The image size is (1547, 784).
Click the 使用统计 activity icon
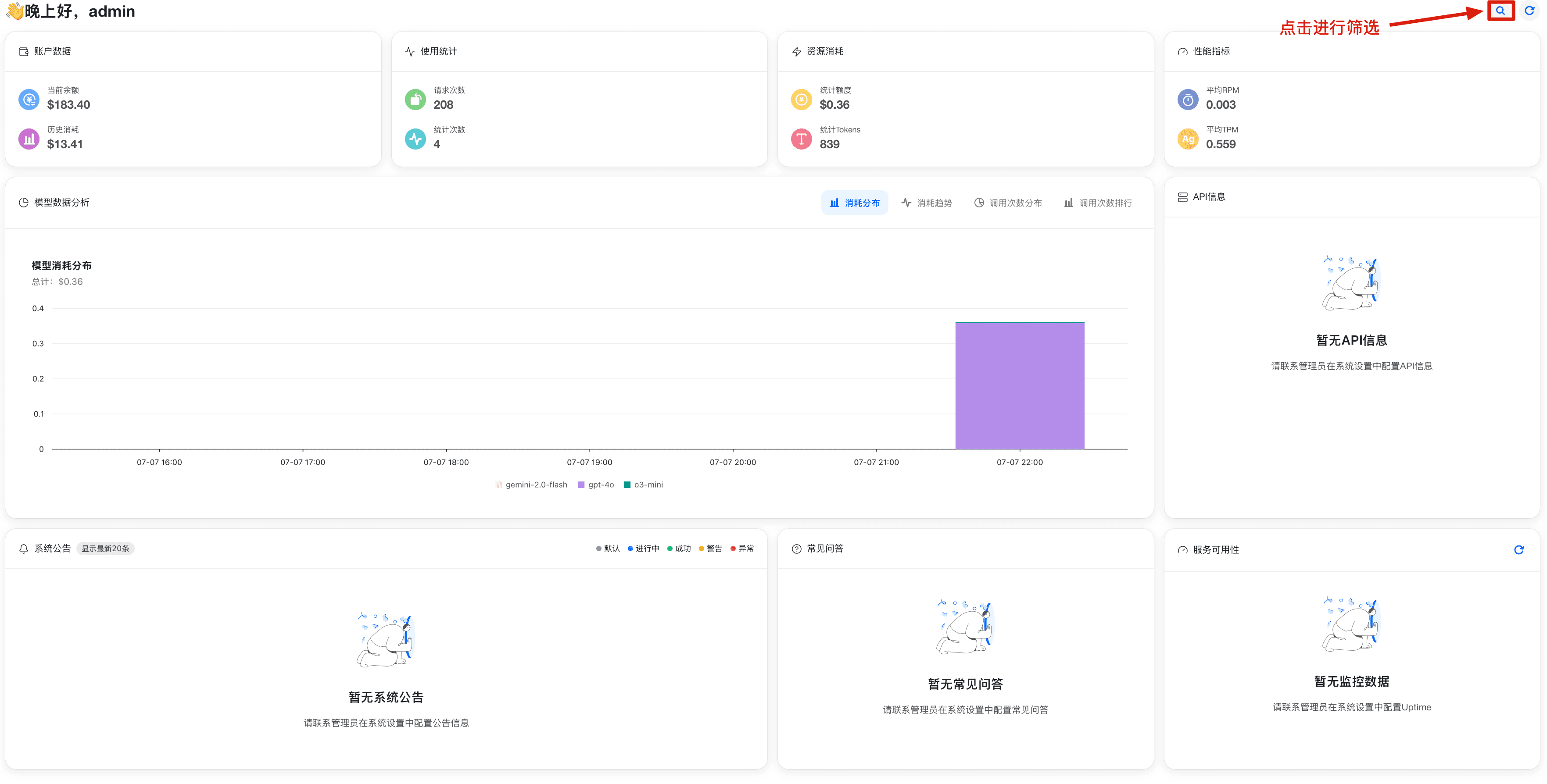click(409, 52)
